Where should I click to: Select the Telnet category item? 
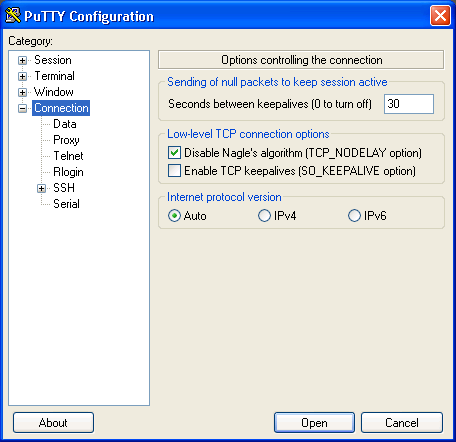(68, 156)
